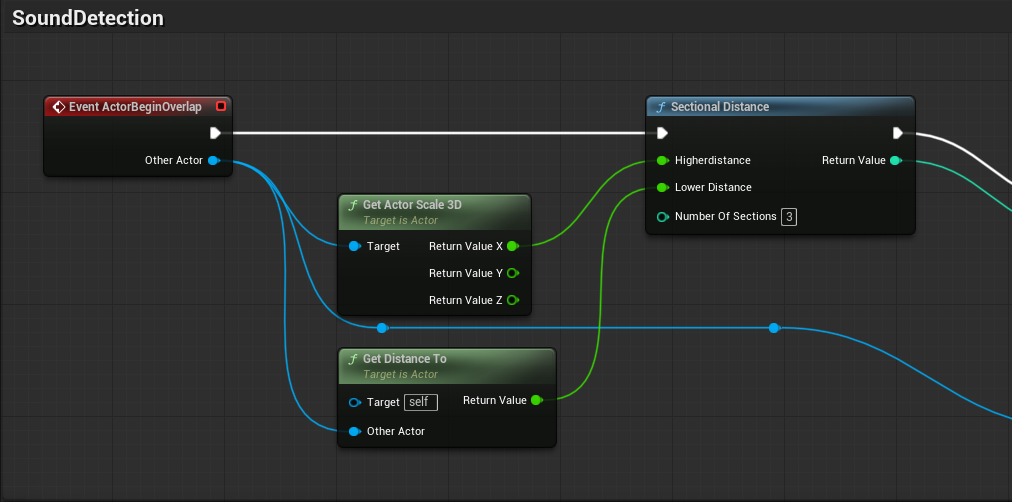Click the Return Value Y output pin
The width and height of the screenshot is (1012, 502).
tap(512, 273)
